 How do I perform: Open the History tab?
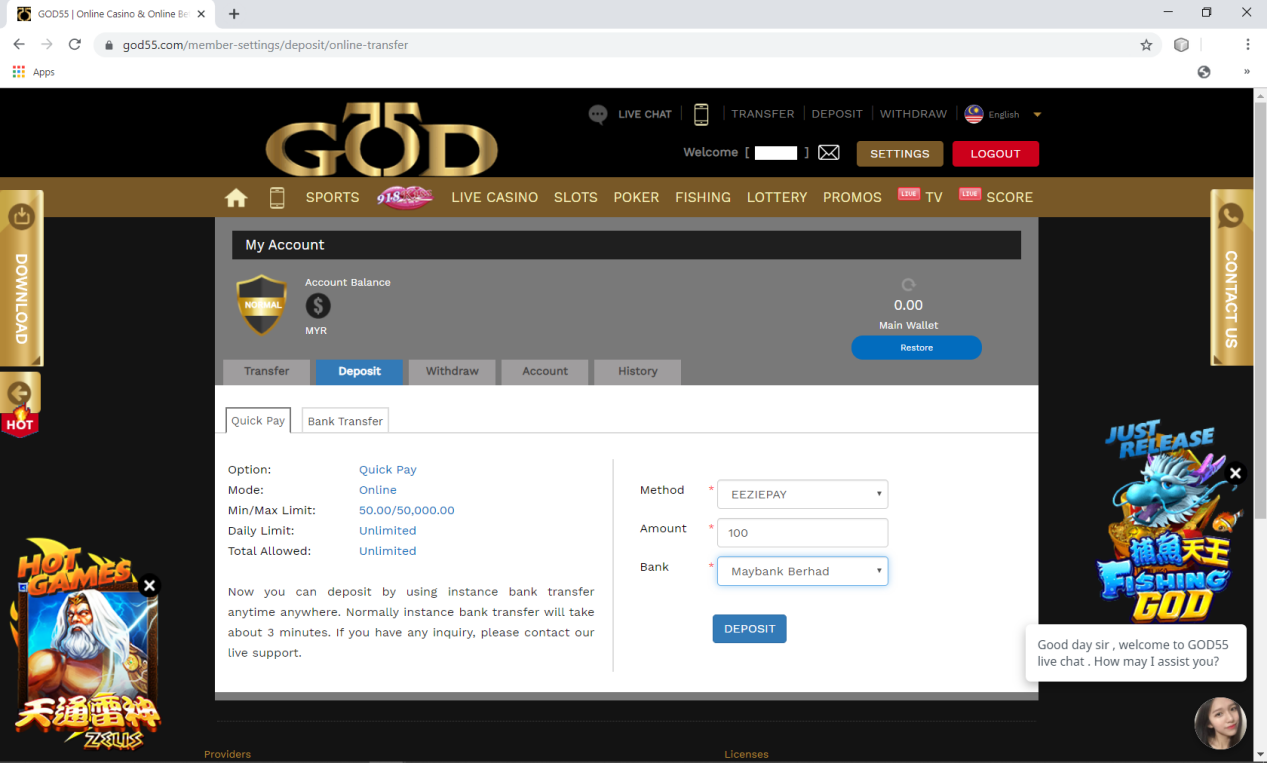point(638,372)
